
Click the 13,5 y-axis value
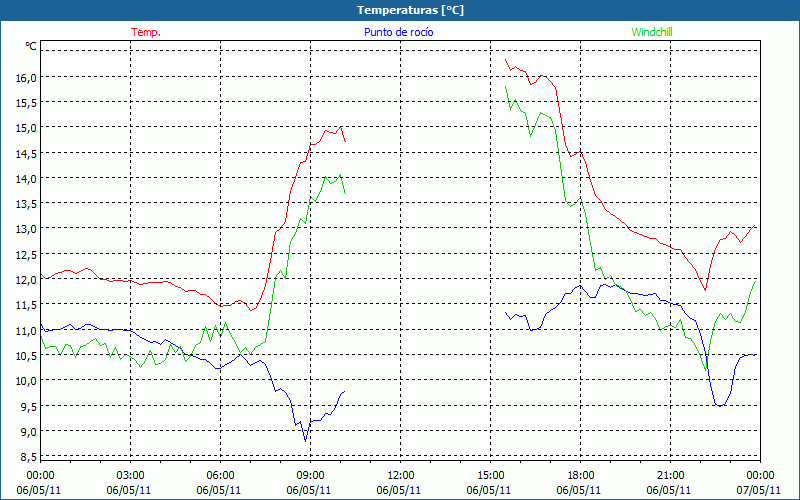pyautogui.click(x=27, y=204)
